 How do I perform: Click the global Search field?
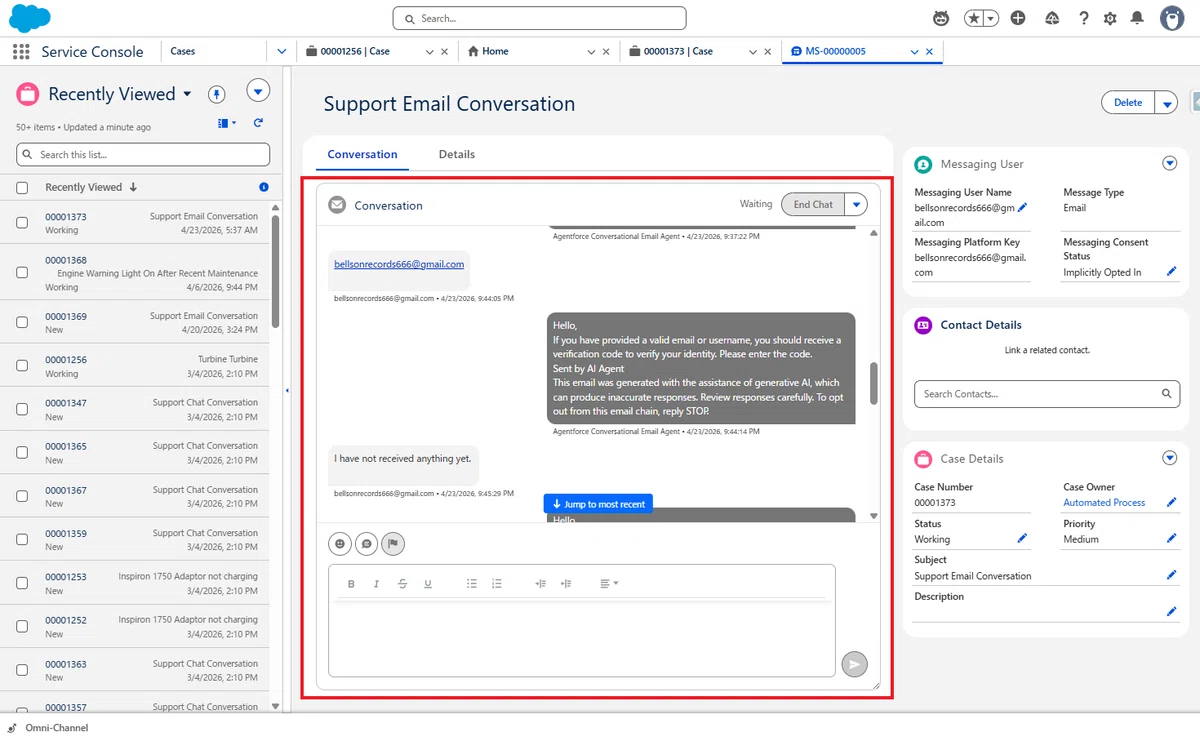point(540,18)
